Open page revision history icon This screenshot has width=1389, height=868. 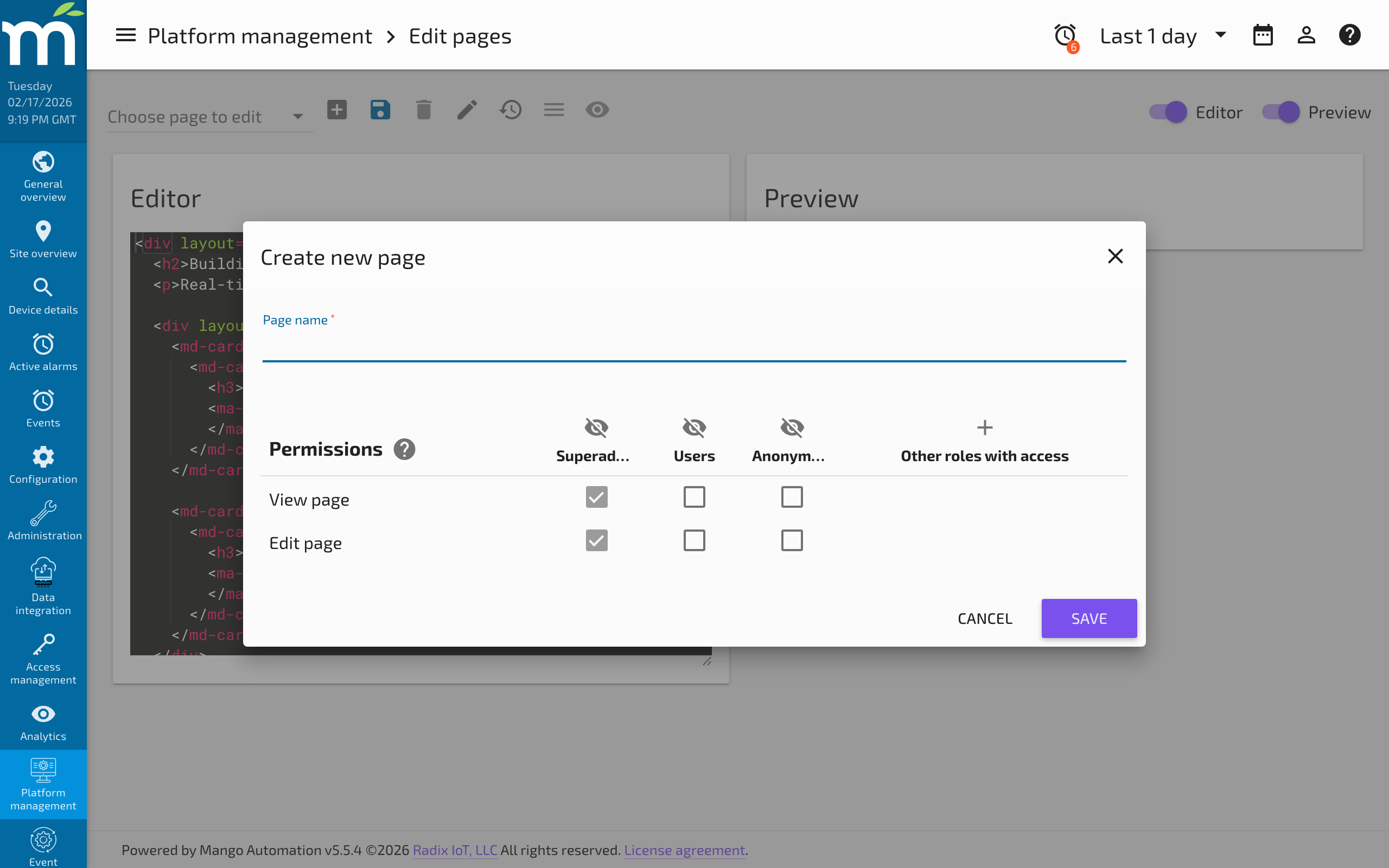510,109
